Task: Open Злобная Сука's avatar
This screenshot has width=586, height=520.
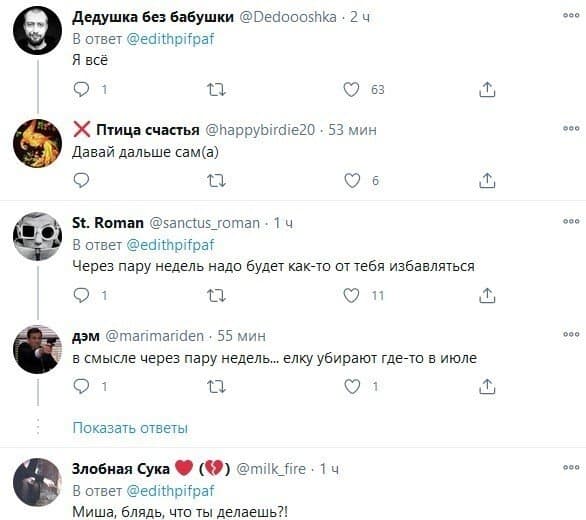Action: pos(37,482)
